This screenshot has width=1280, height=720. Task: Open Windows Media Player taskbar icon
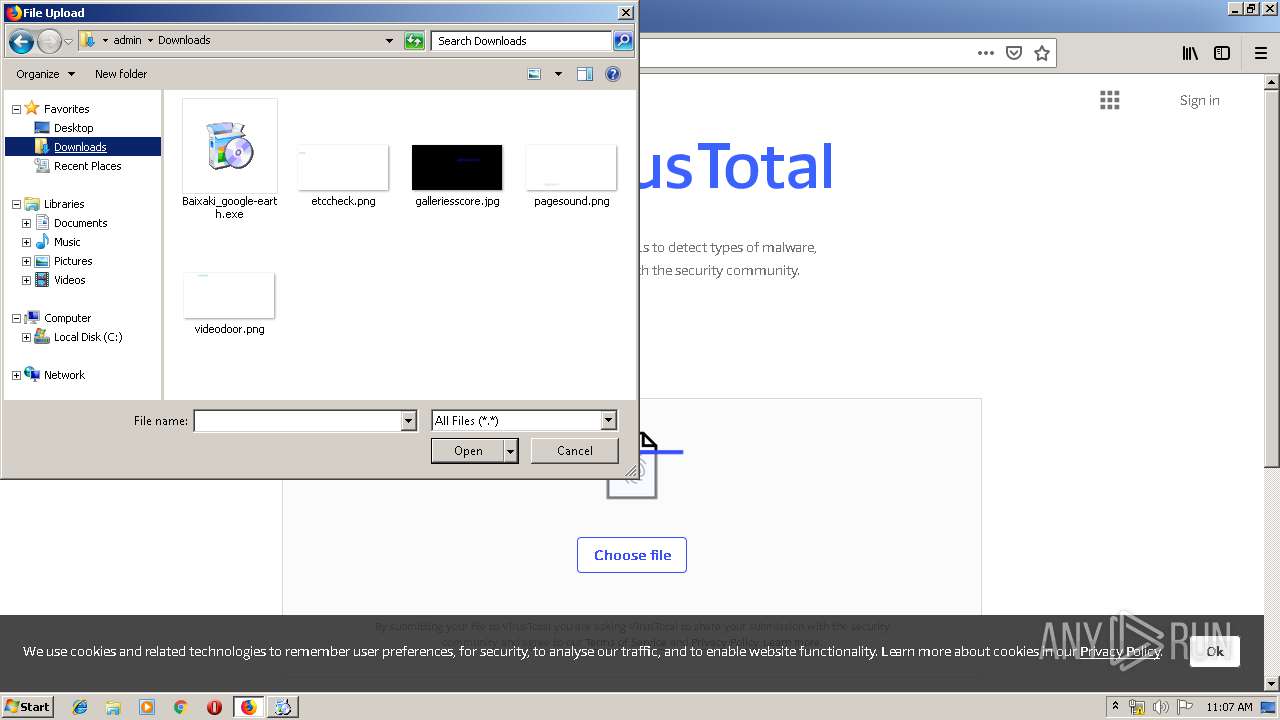(x=147, y=707)
